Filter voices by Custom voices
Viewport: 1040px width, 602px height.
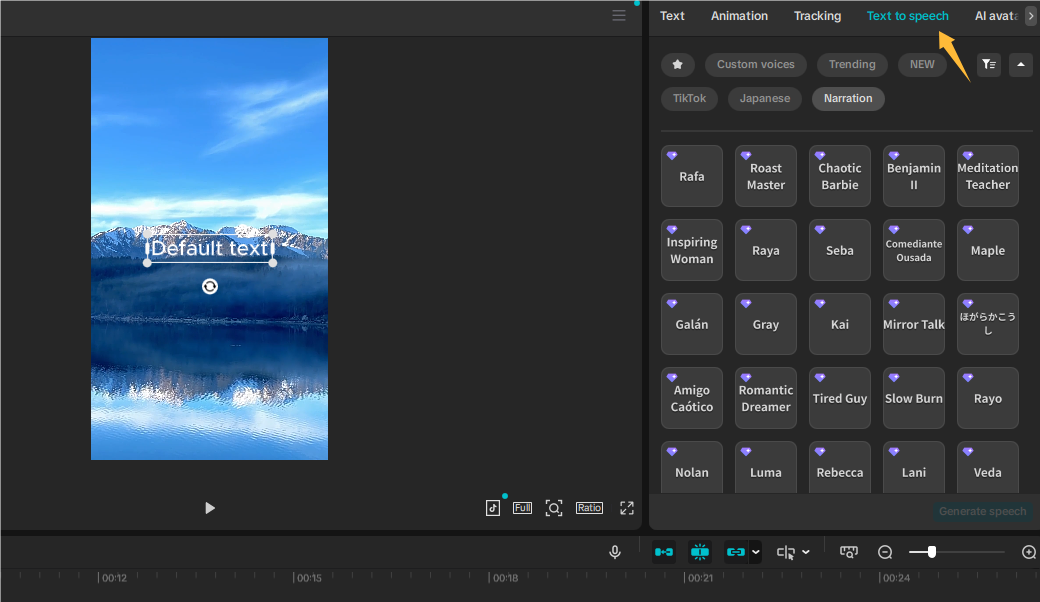tap(755, 64)
